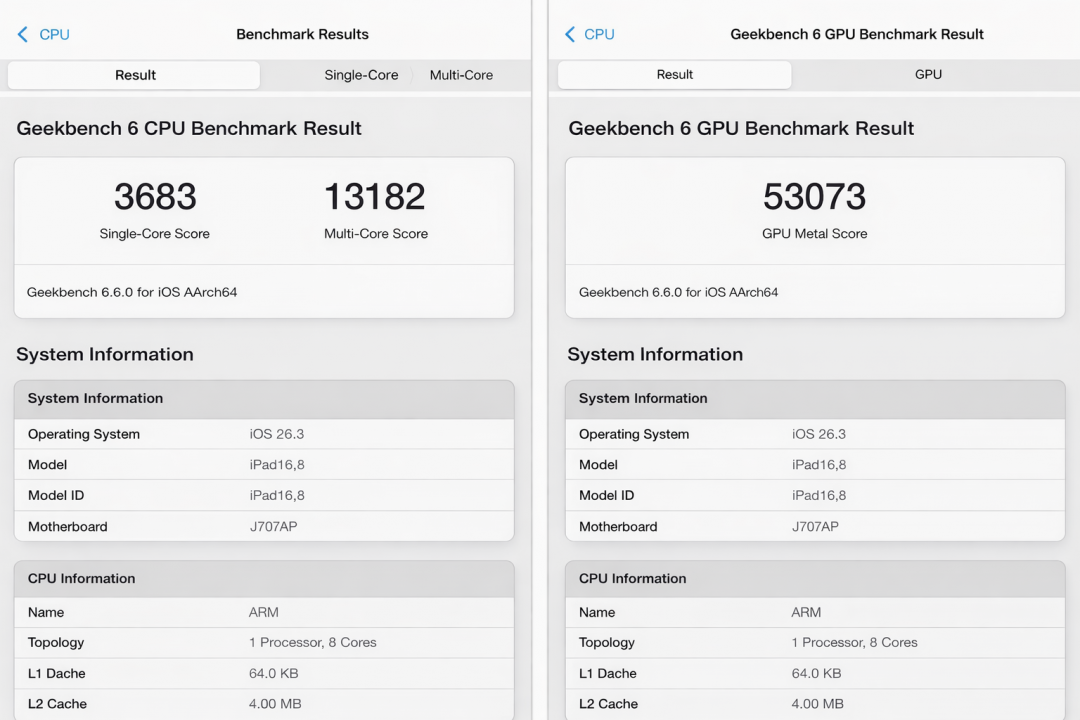This screenshot has width=1080, height=720.
Task: Click the Single-Core score 3683
Action: click(x=155, y=196)
